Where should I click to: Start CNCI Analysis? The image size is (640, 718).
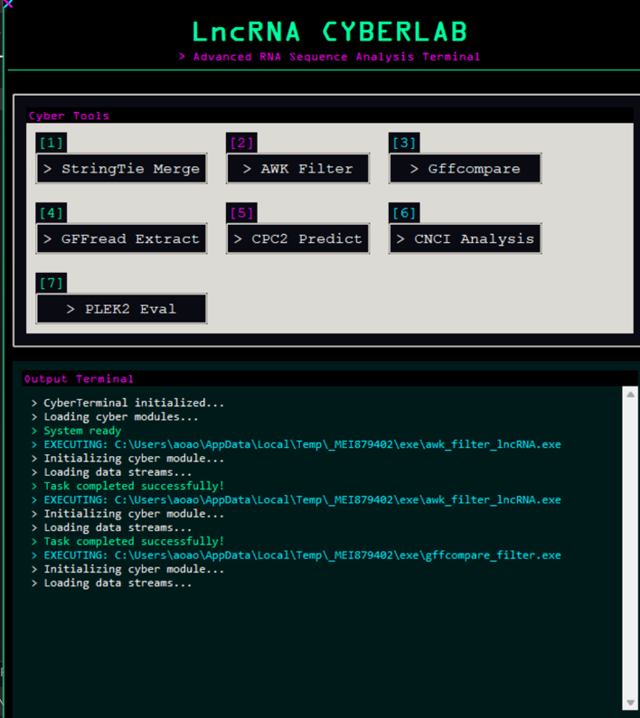click(465, 239)
